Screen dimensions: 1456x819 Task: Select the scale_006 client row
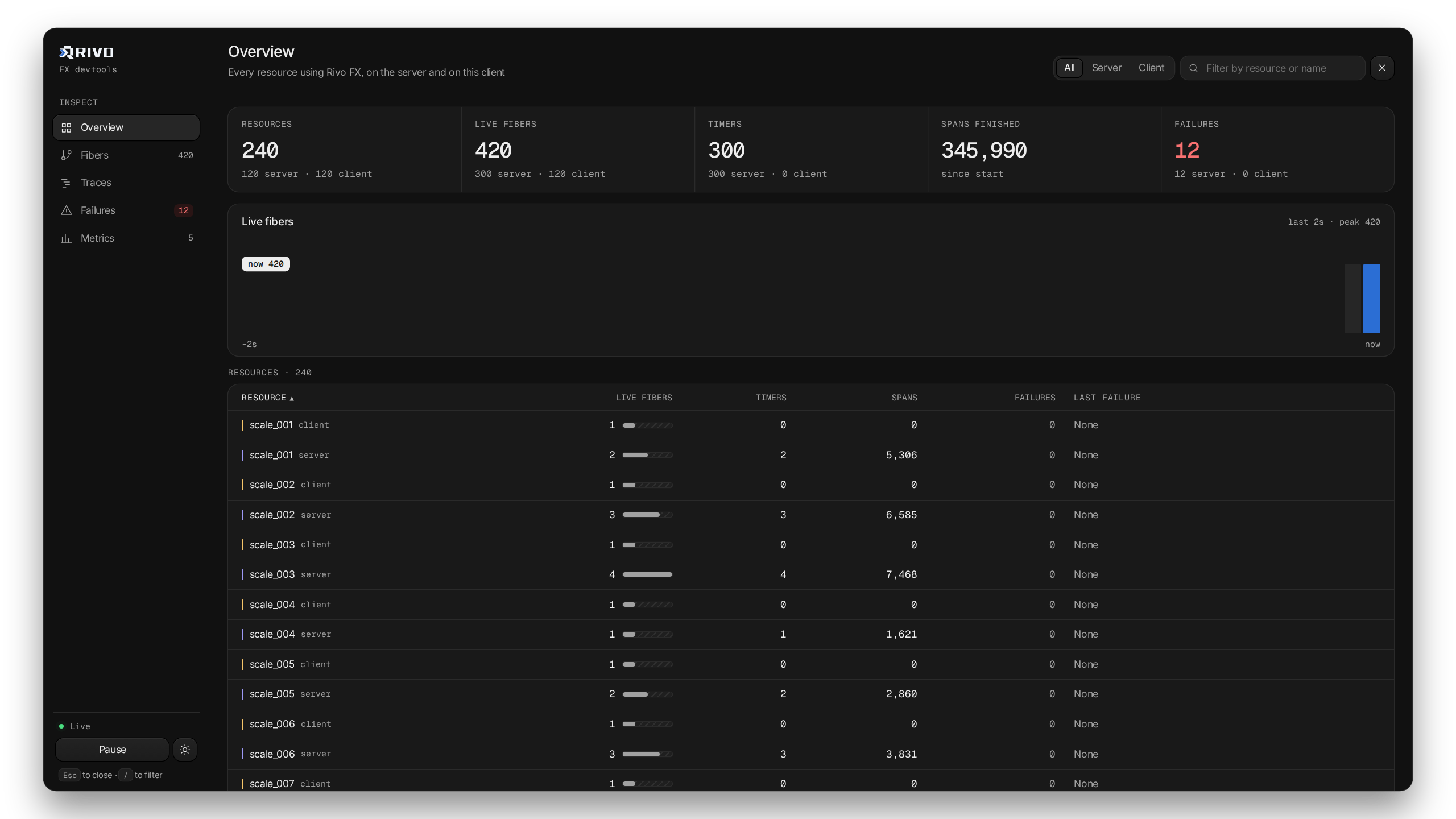(x=811, y=724)
